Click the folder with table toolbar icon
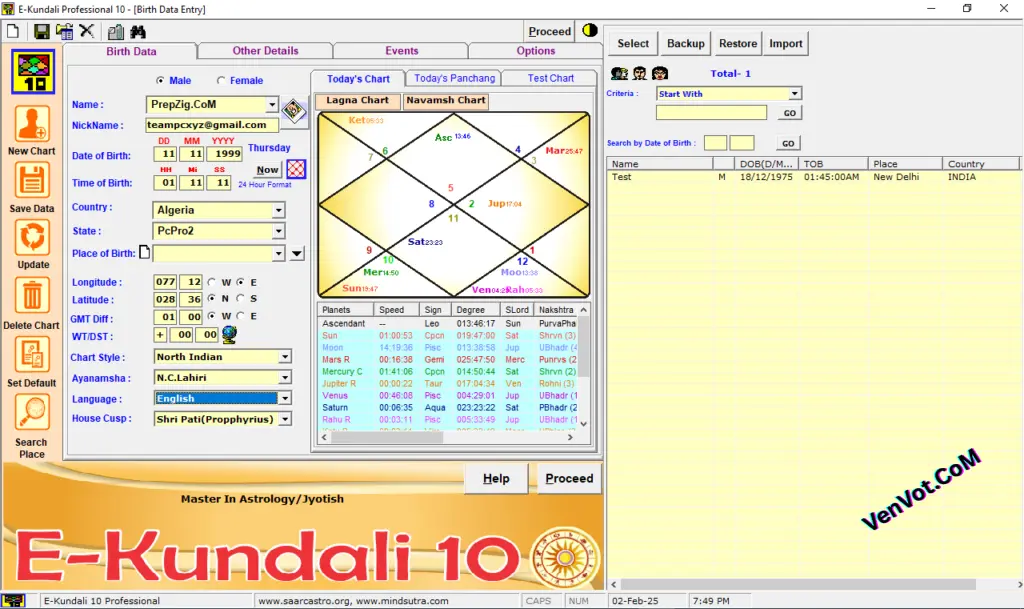The image size is (1024, 609). (x=64, y=31)
